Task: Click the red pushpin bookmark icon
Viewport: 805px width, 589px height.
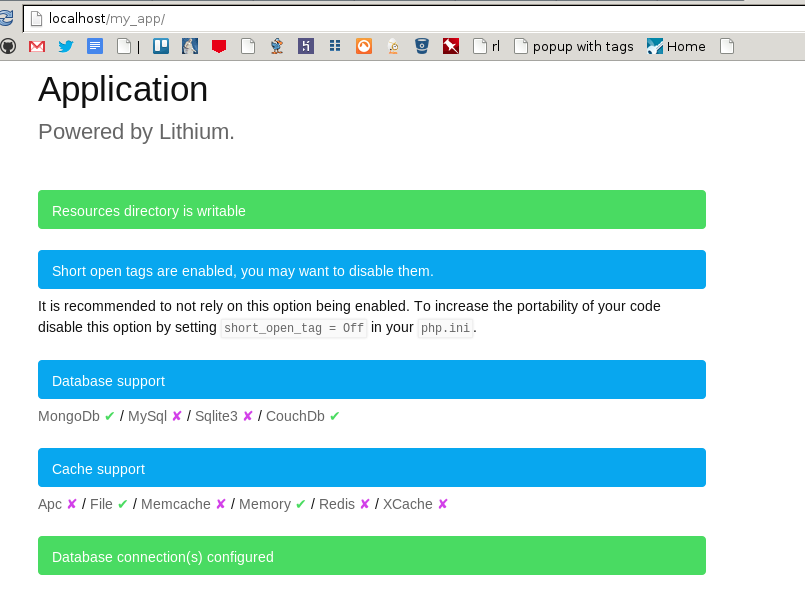Action: pyautogui.click(x=451, y=46)
